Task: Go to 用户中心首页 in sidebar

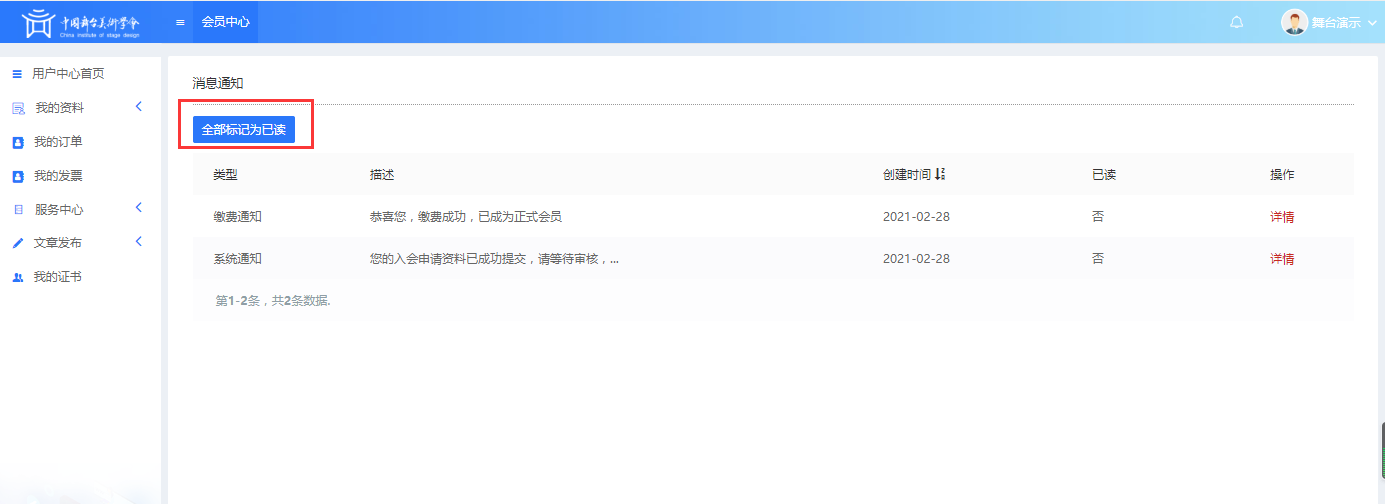Action: pos(68,73)
